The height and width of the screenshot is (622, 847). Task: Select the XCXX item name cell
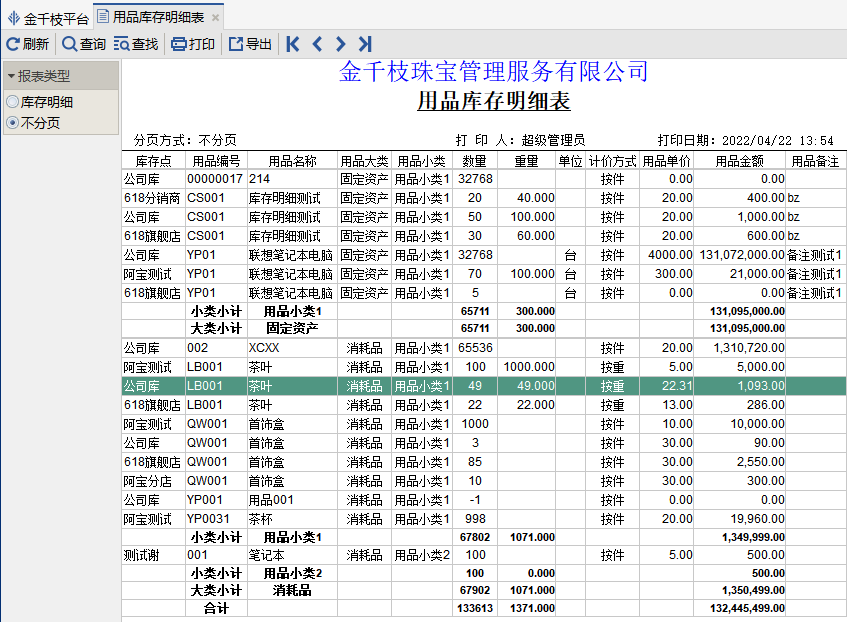292,348
